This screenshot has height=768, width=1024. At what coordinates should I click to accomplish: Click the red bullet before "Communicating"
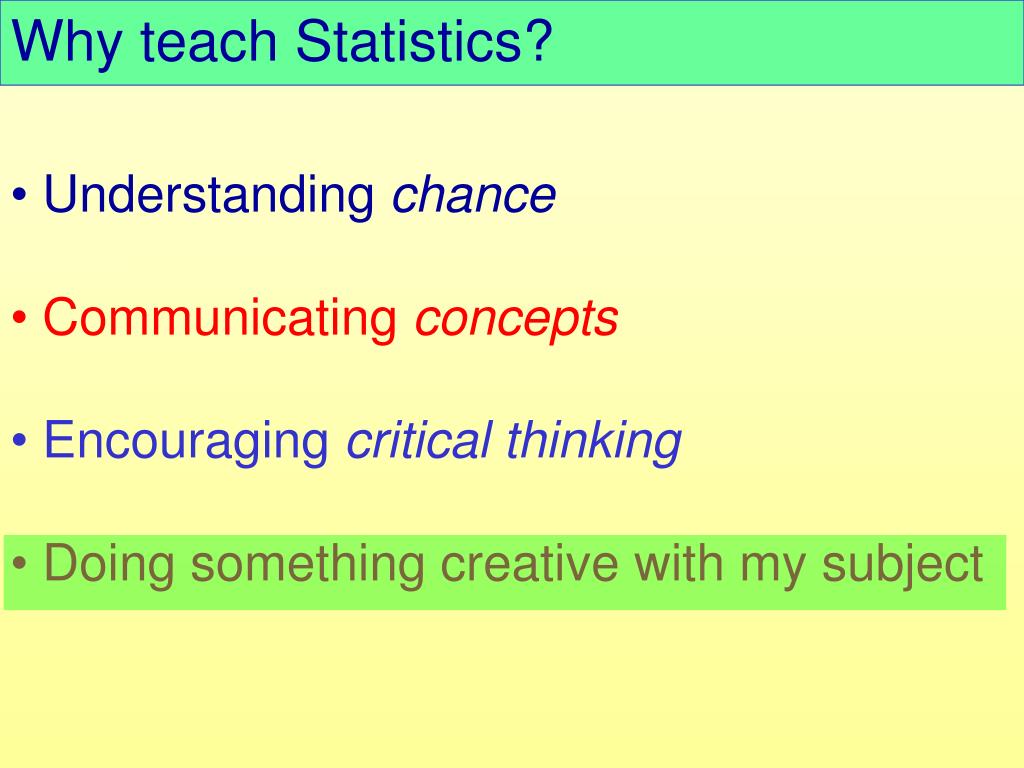[x=20, y=317]
